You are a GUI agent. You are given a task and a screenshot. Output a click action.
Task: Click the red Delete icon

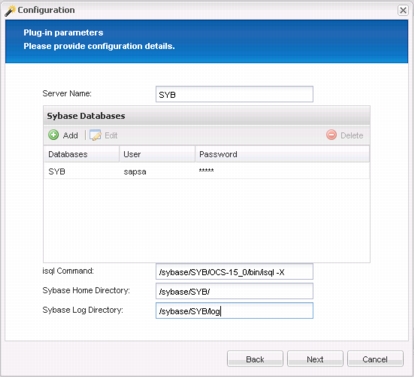(x=331, y=135)
